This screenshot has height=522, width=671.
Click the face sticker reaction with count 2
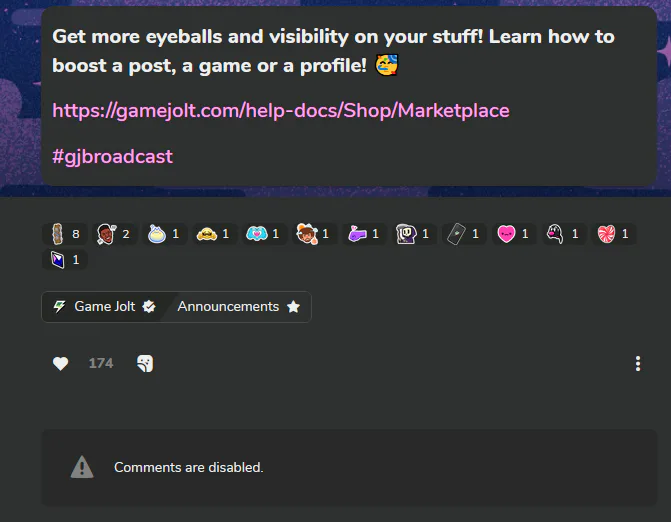click(115, 234)
